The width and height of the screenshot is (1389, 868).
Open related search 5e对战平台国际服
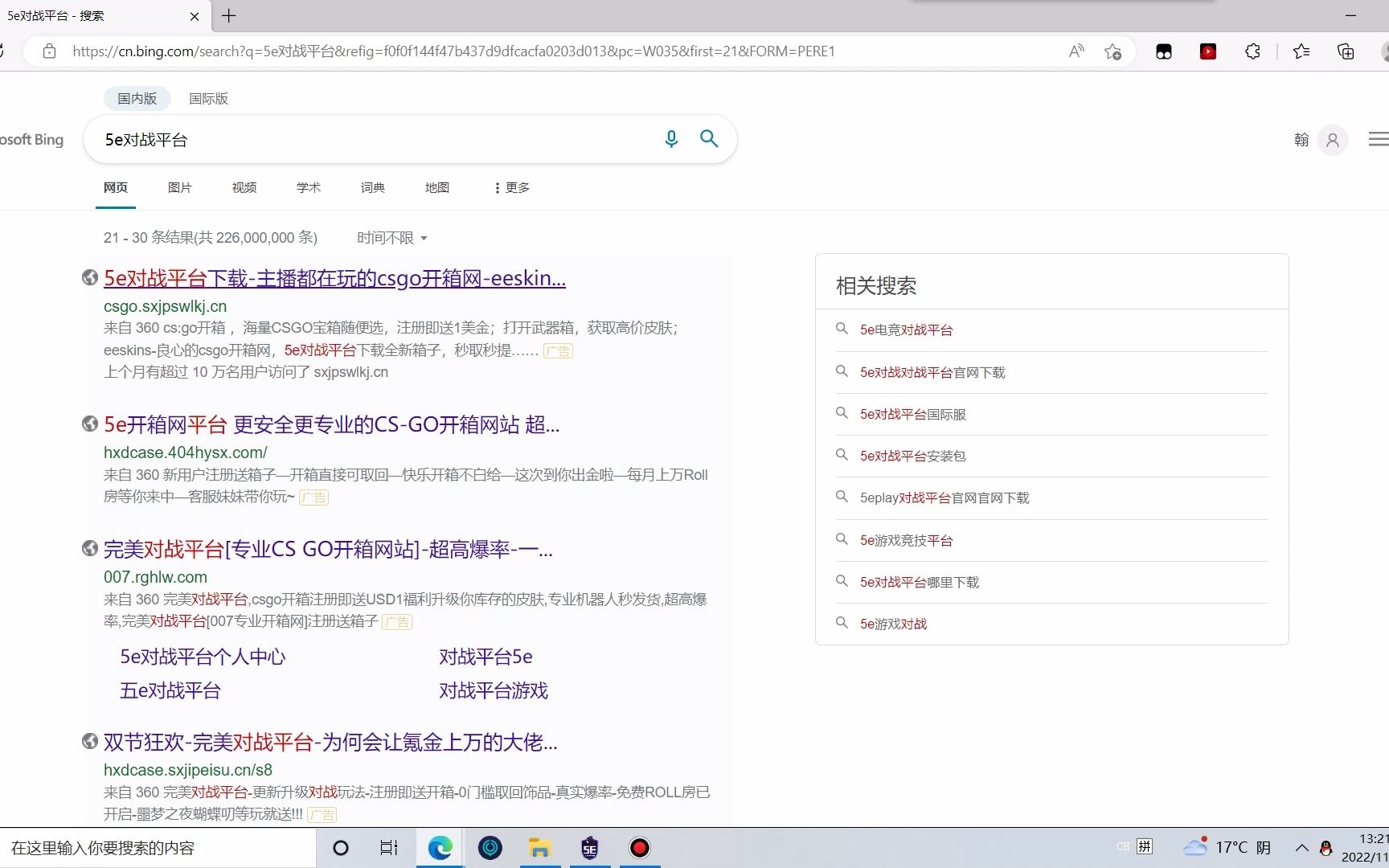pyautogui.click(x=913, y=414)
